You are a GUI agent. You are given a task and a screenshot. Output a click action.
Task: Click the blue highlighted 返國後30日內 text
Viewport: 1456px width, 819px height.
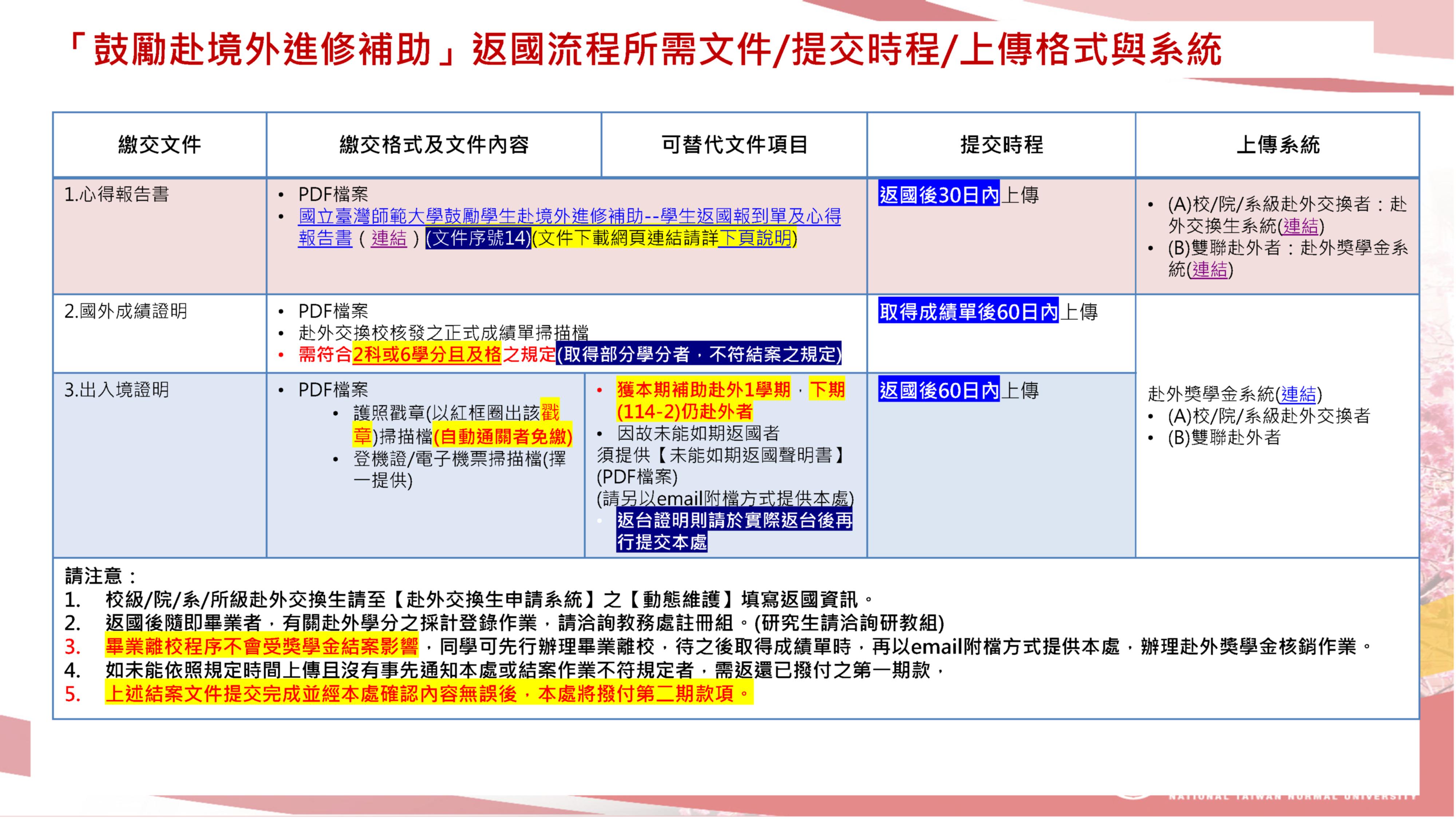click(939, 195)
